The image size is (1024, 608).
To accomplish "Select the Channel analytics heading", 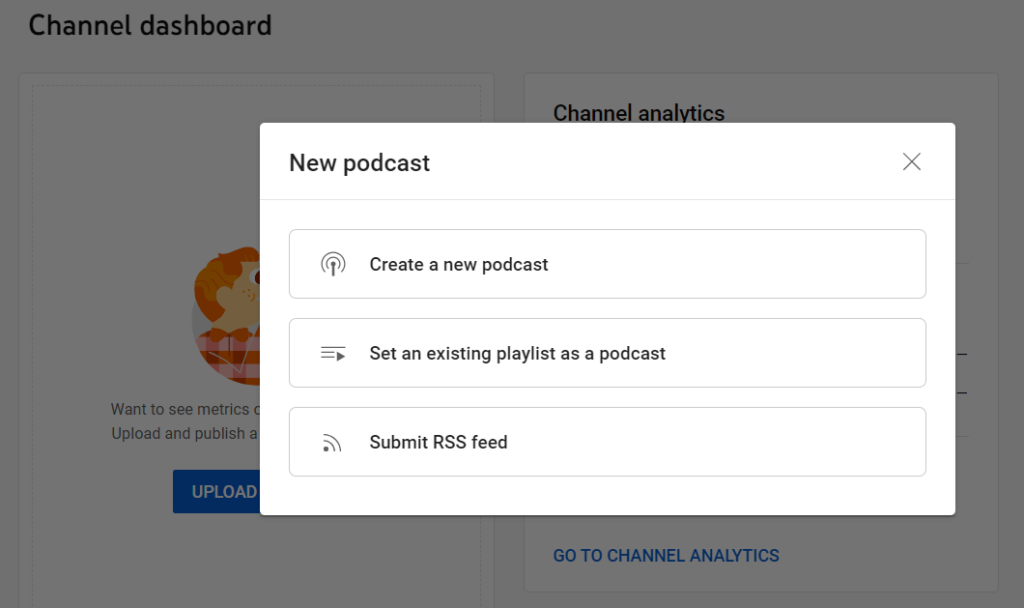I will click(x=638, y=113).
